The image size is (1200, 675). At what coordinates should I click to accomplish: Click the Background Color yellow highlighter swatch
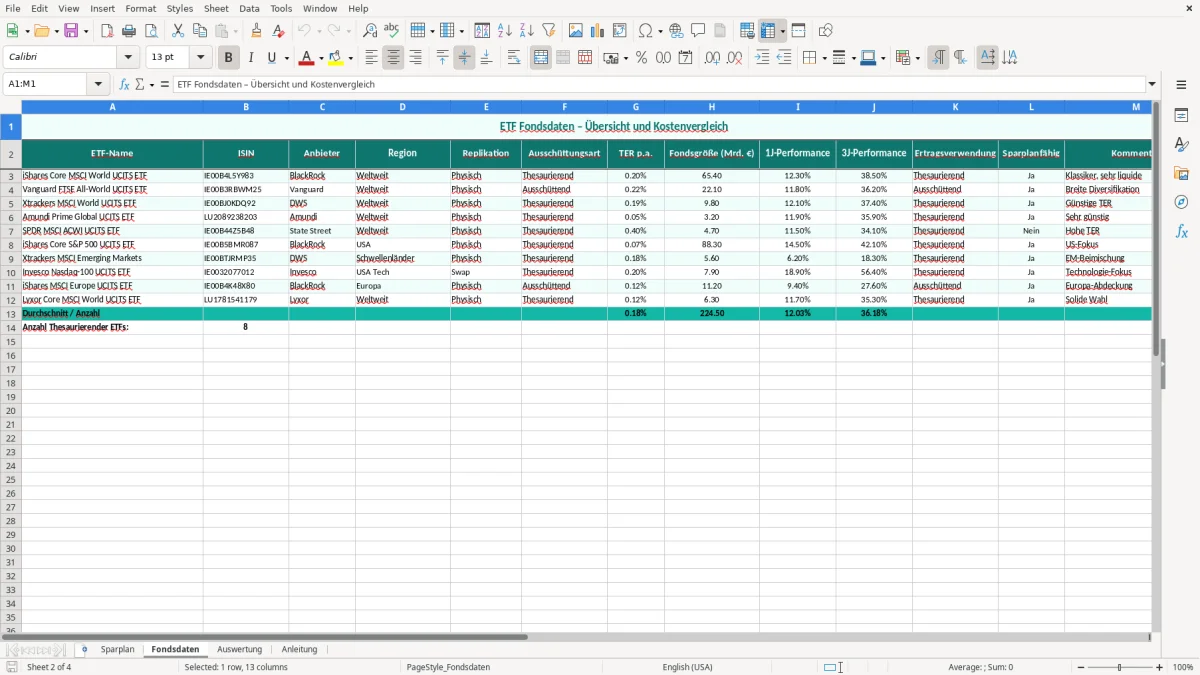point(336,58)
